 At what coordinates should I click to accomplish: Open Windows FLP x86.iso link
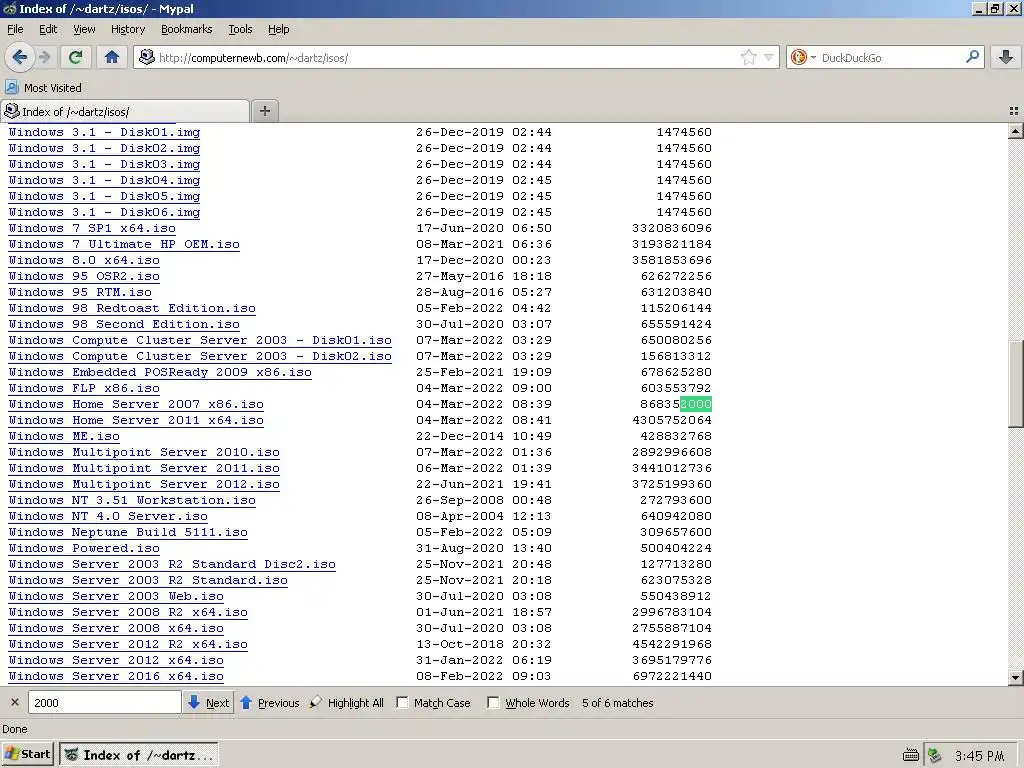[x=84, y=388]
